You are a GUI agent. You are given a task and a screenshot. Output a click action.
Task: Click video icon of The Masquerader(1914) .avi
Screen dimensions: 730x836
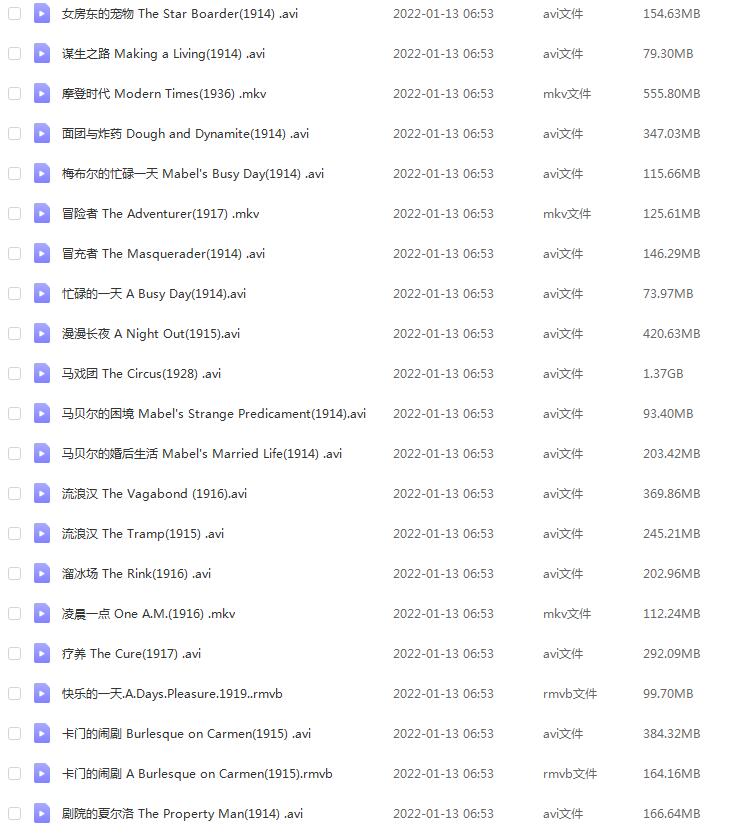coord(42,254)
